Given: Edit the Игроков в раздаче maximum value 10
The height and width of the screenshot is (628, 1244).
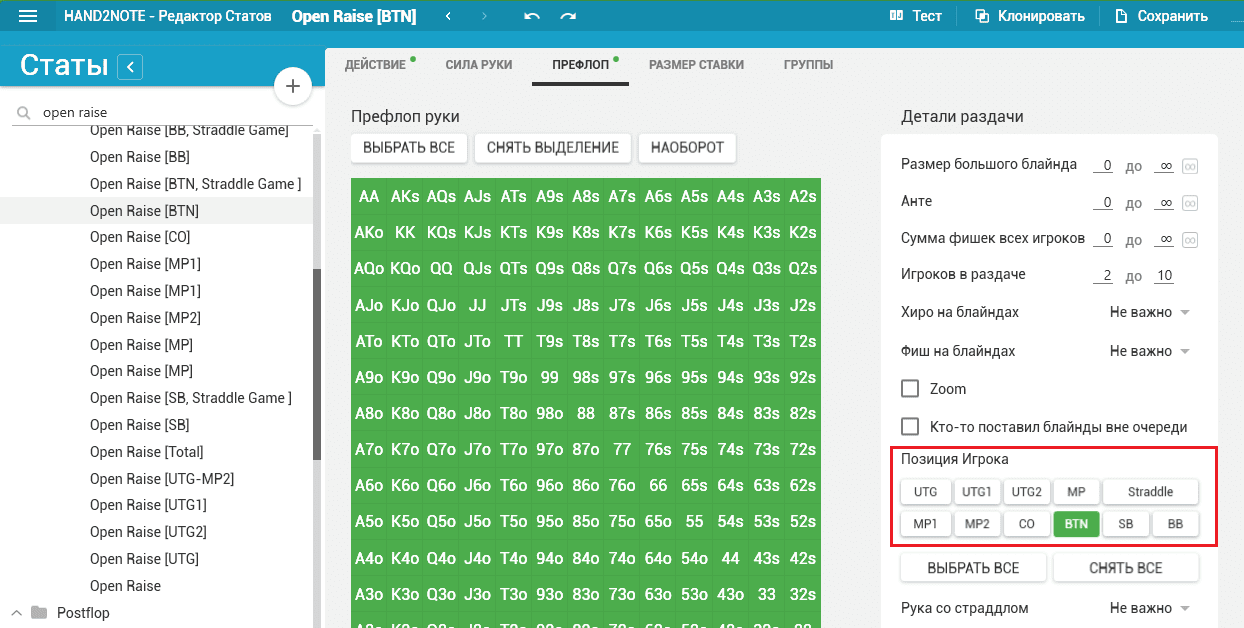Looking at the screenshot, I should pos(1163,275).
